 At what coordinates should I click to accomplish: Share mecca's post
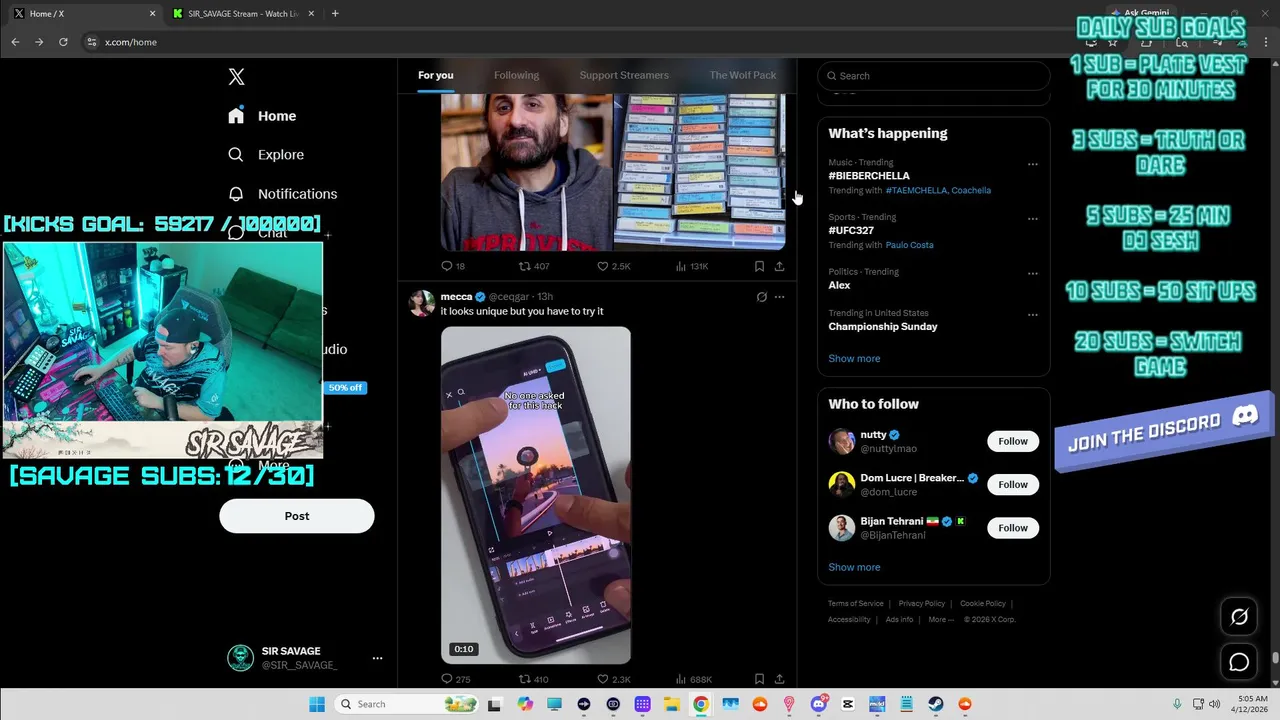point(779,679)
